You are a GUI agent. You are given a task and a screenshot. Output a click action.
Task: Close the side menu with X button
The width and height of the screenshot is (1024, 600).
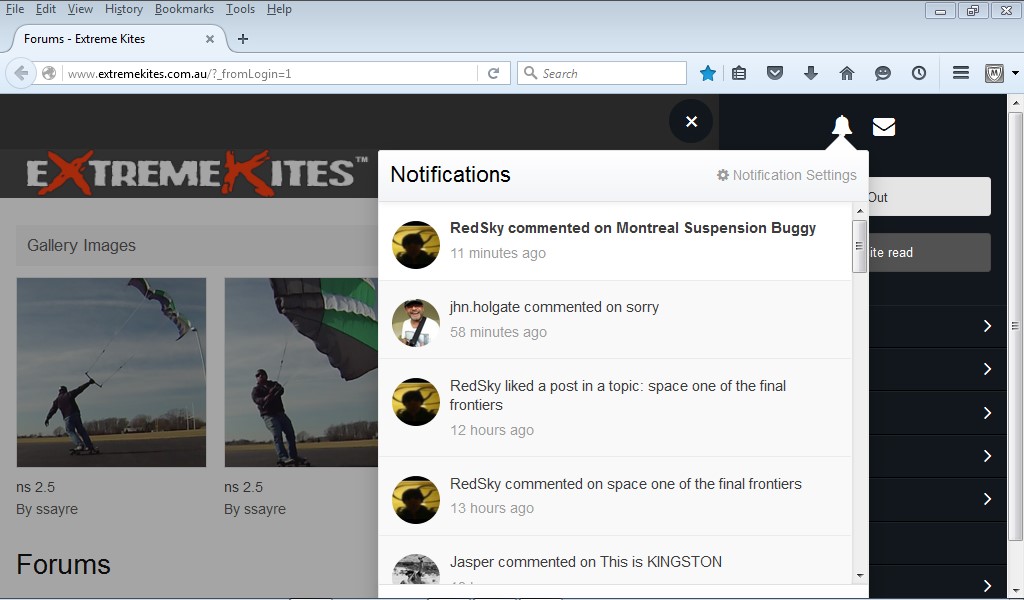pos(691,122)
